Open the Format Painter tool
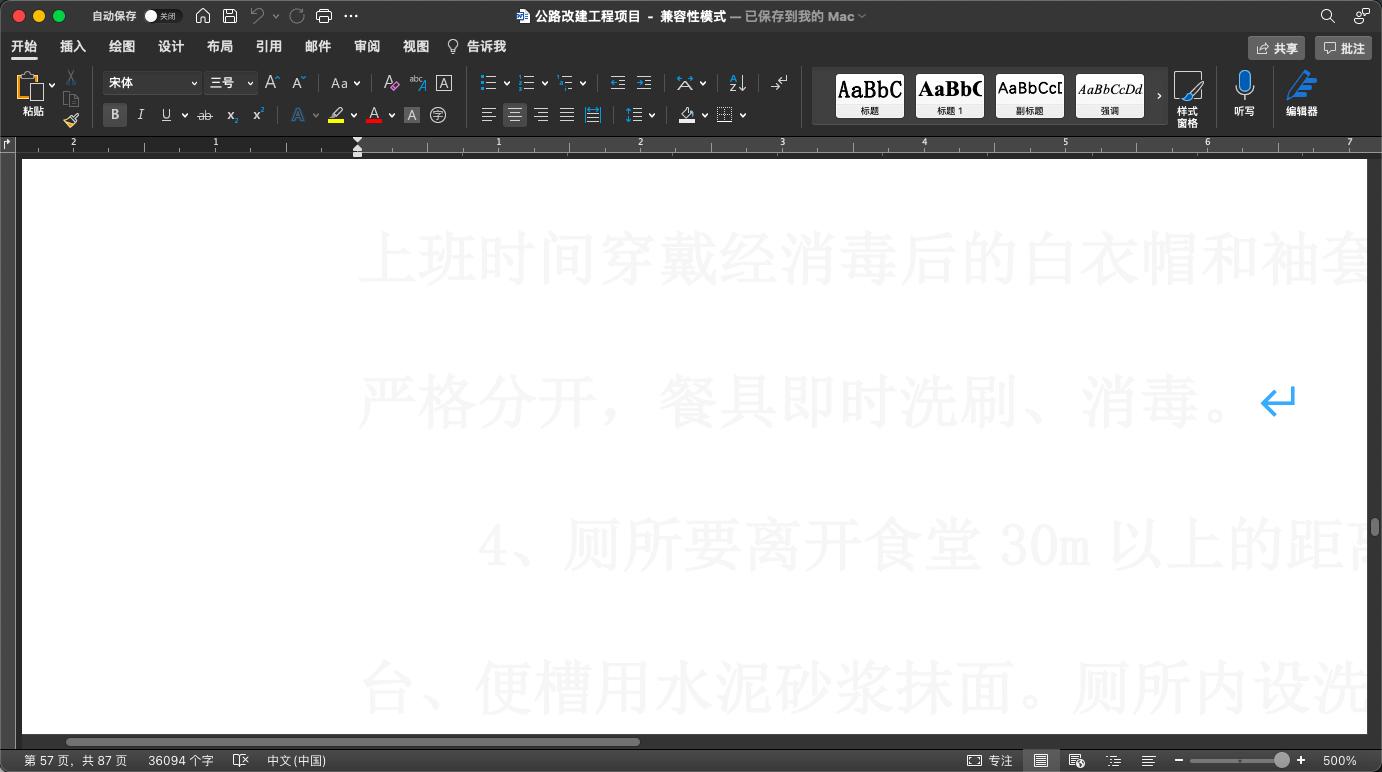The width and height of the screenshot is (1382, 772). click(x=70, y=120)
